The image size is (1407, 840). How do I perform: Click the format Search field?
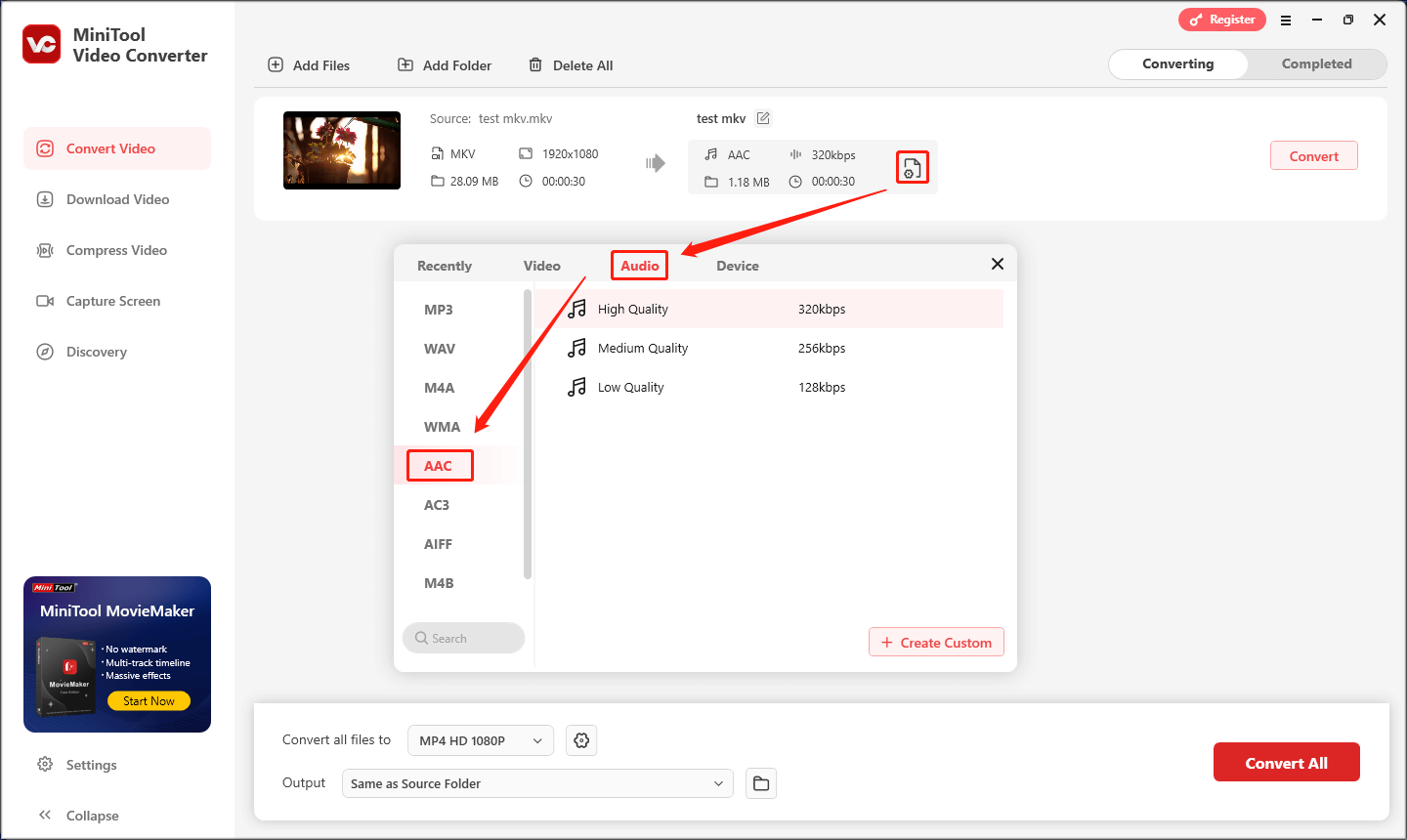(463, 638)
